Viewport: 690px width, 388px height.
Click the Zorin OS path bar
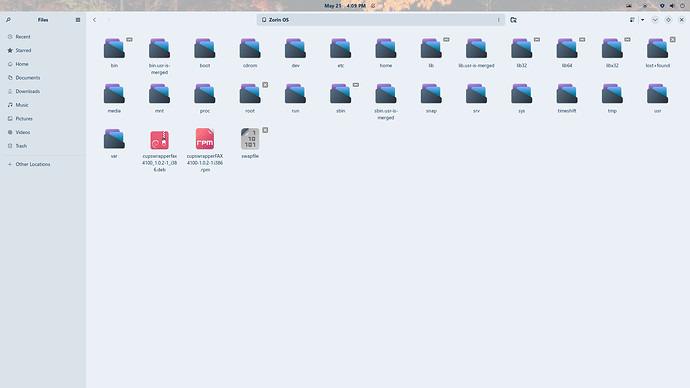381,20
